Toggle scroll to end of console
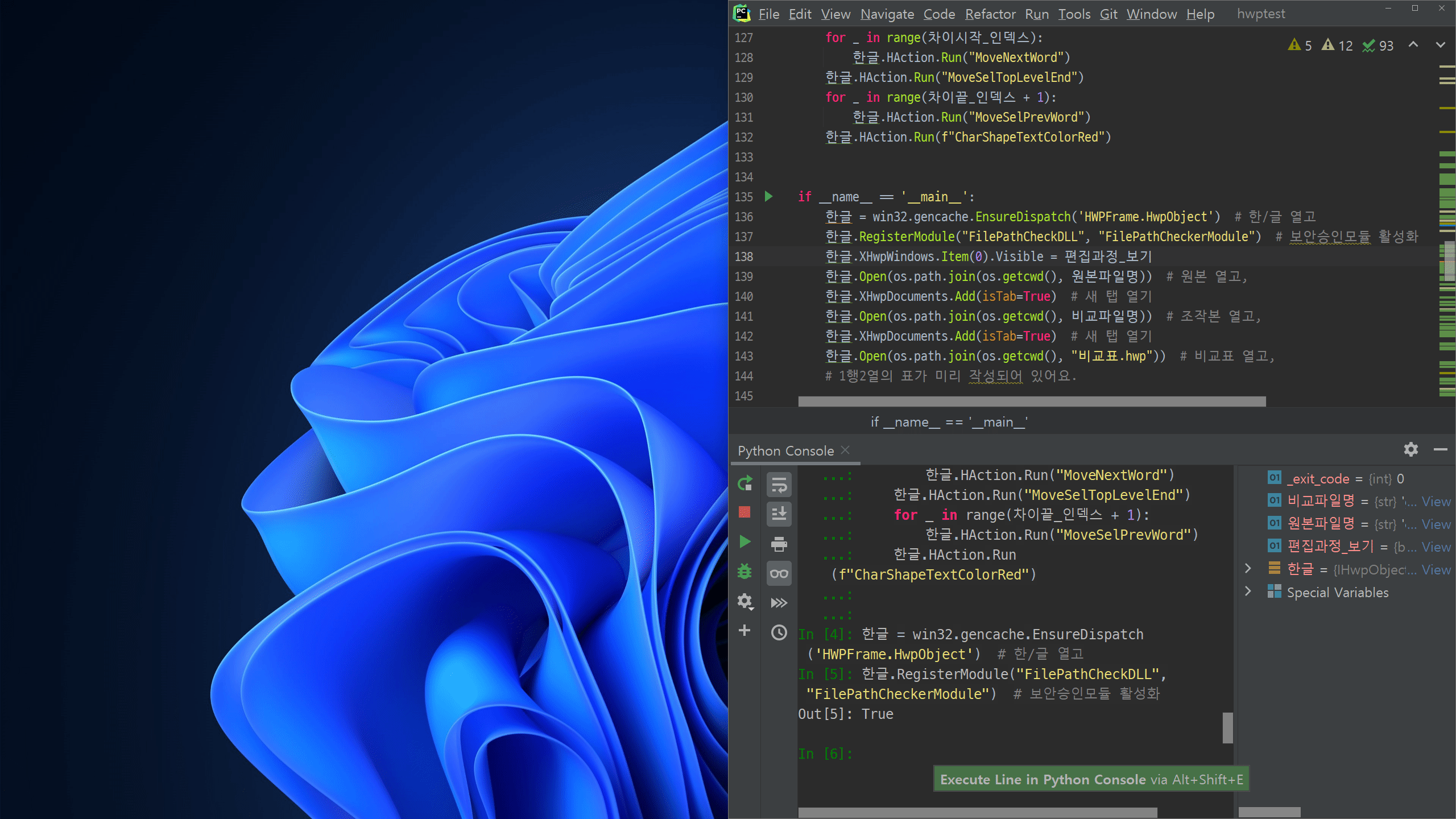The image size is (1456, 819). [779, 514]
